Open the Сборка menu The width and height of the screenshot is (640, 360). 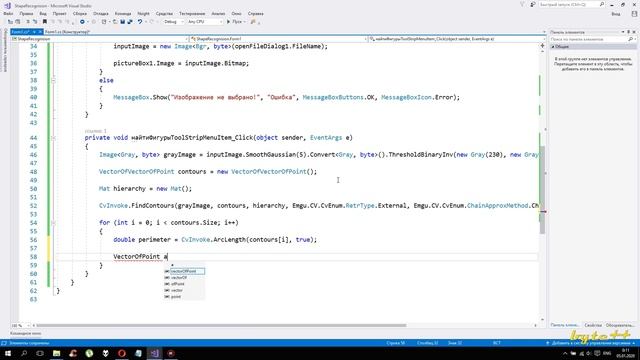tap(80, 13)
